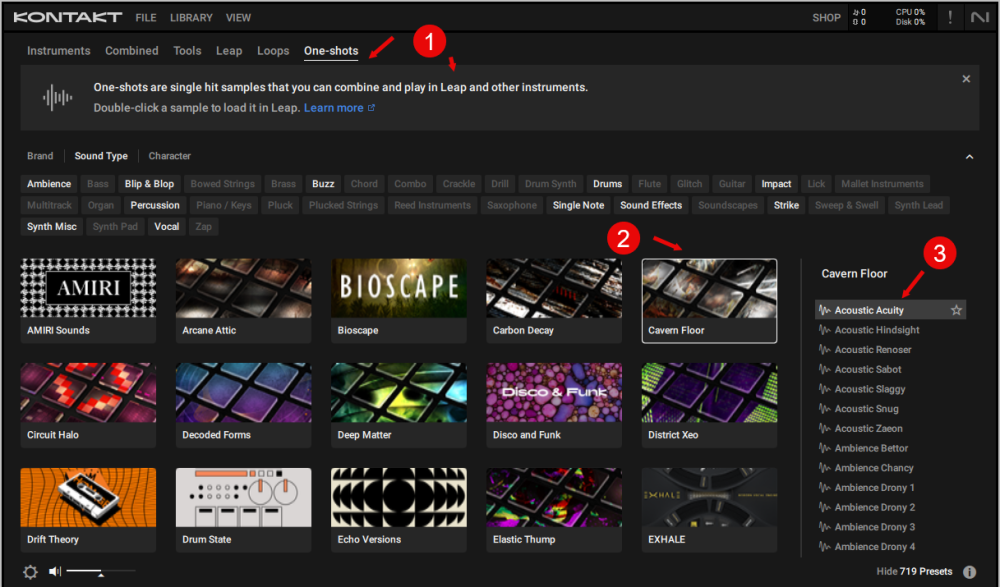Image resolution: width=1000 pixels, height=587 pixels.
Task: Toggle the Blip & Blop filter tag
Action: (149, 184)
